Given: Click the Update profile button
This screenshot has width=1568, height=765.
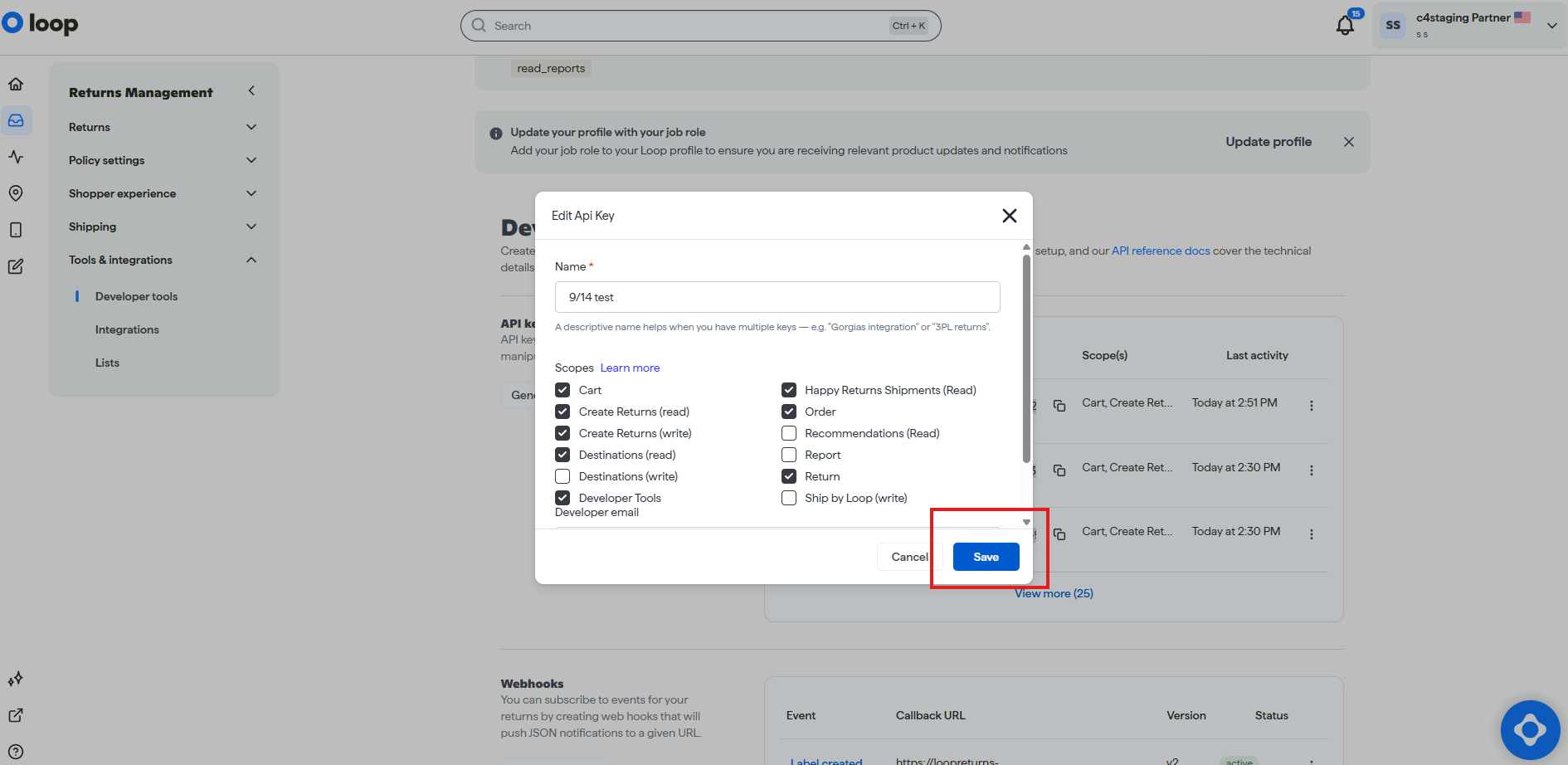Looking at the screenshot, I should tap(1269, 142).
